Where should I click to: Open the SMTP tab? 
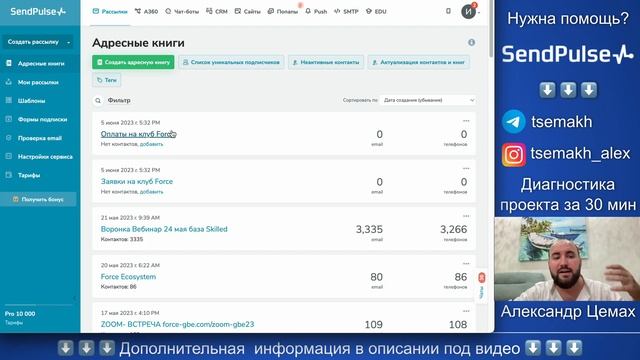[x=346, y=11]
